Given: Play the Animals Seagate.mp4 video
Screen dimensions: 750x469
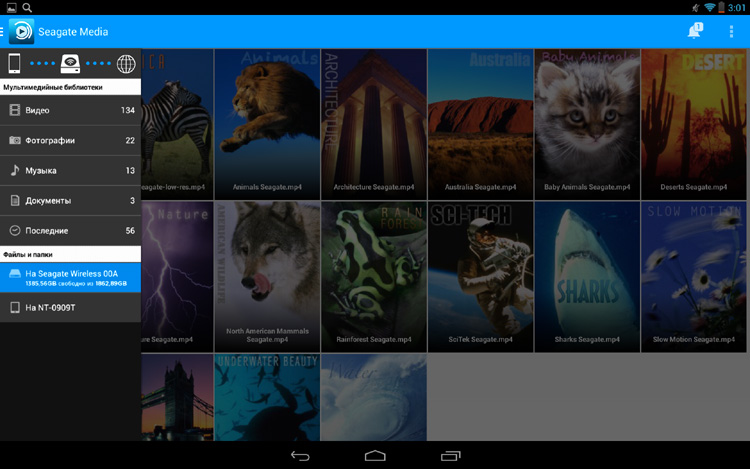Looking at the screenshot, I should [x=267, y=120].
